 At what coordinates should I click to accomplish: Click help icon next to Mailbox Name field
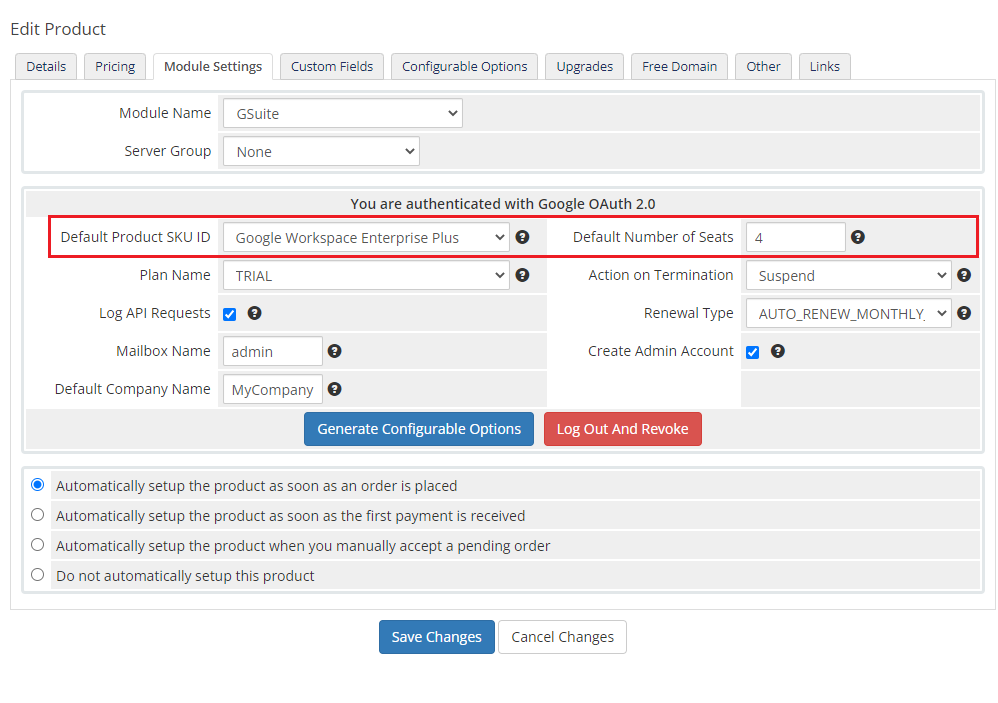(x=335, y=351)
